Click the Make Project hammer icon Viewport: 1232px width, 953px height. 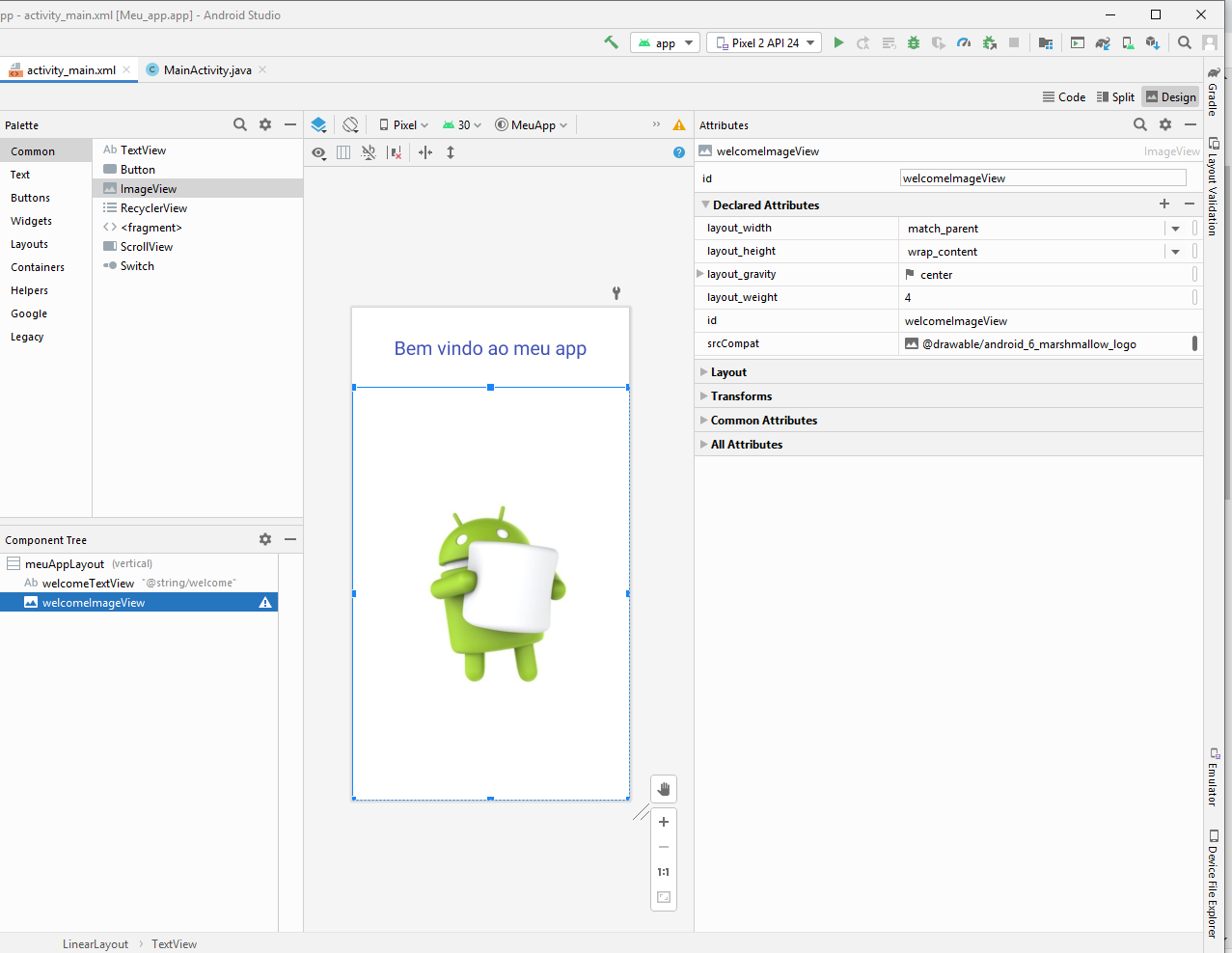tap(611, 42)
